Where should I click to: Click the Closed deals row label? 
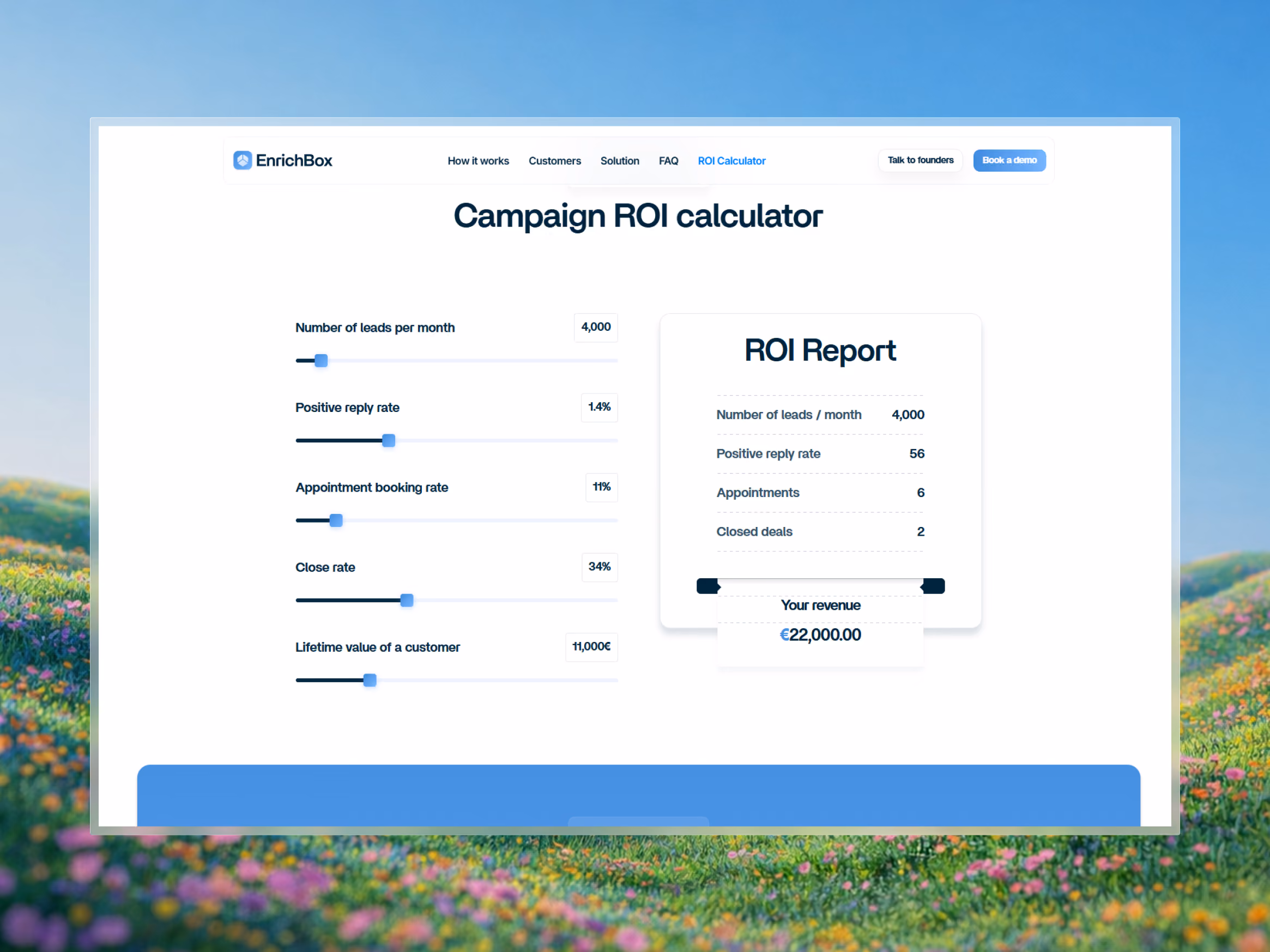click(754, 531)
